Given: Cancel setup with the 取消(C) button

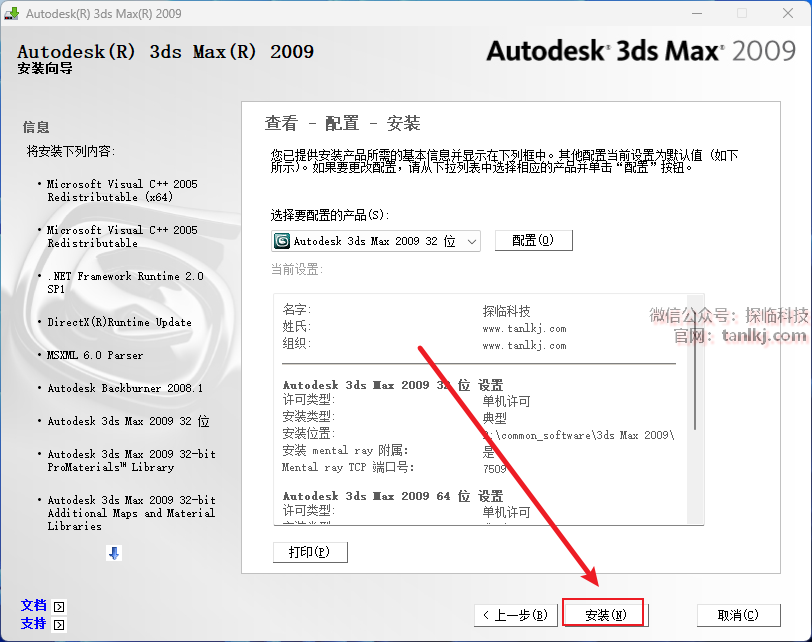Looking at the screenshot, I should click(738, 615).
